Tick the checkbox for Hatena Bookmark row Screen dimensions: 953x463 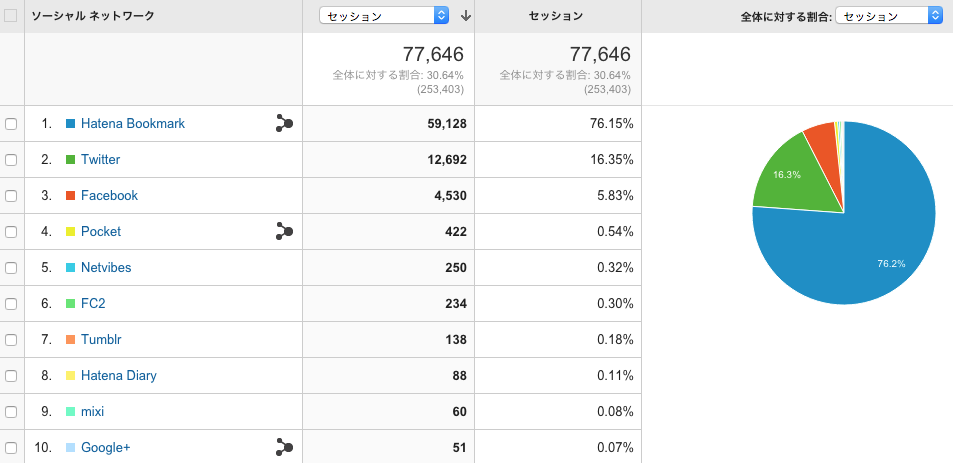pos(11,124)
